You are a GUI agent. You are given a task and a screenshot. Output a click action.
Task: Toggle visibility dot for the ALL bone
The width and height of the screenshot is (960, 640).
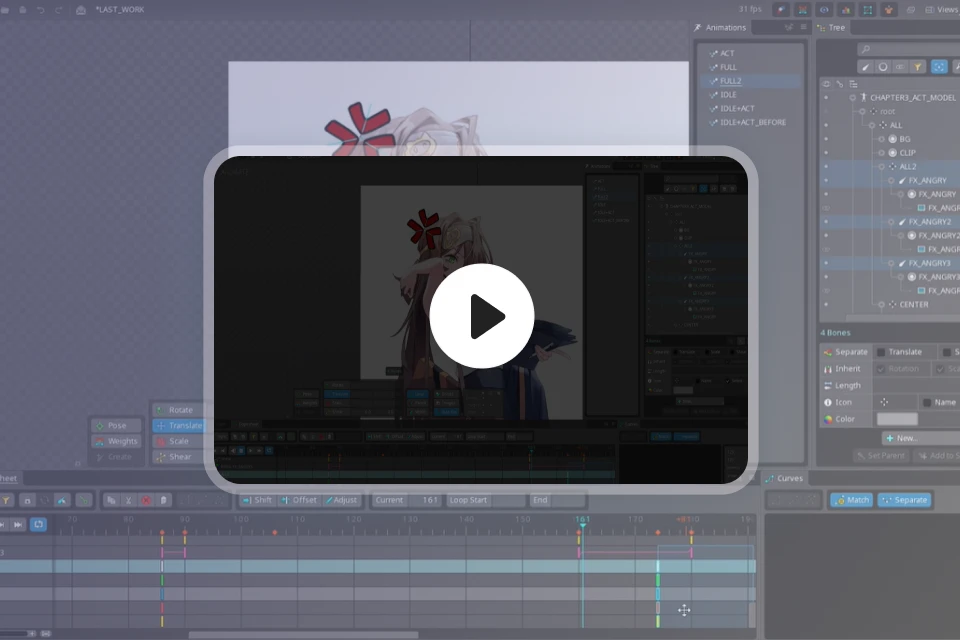(826, 126)
